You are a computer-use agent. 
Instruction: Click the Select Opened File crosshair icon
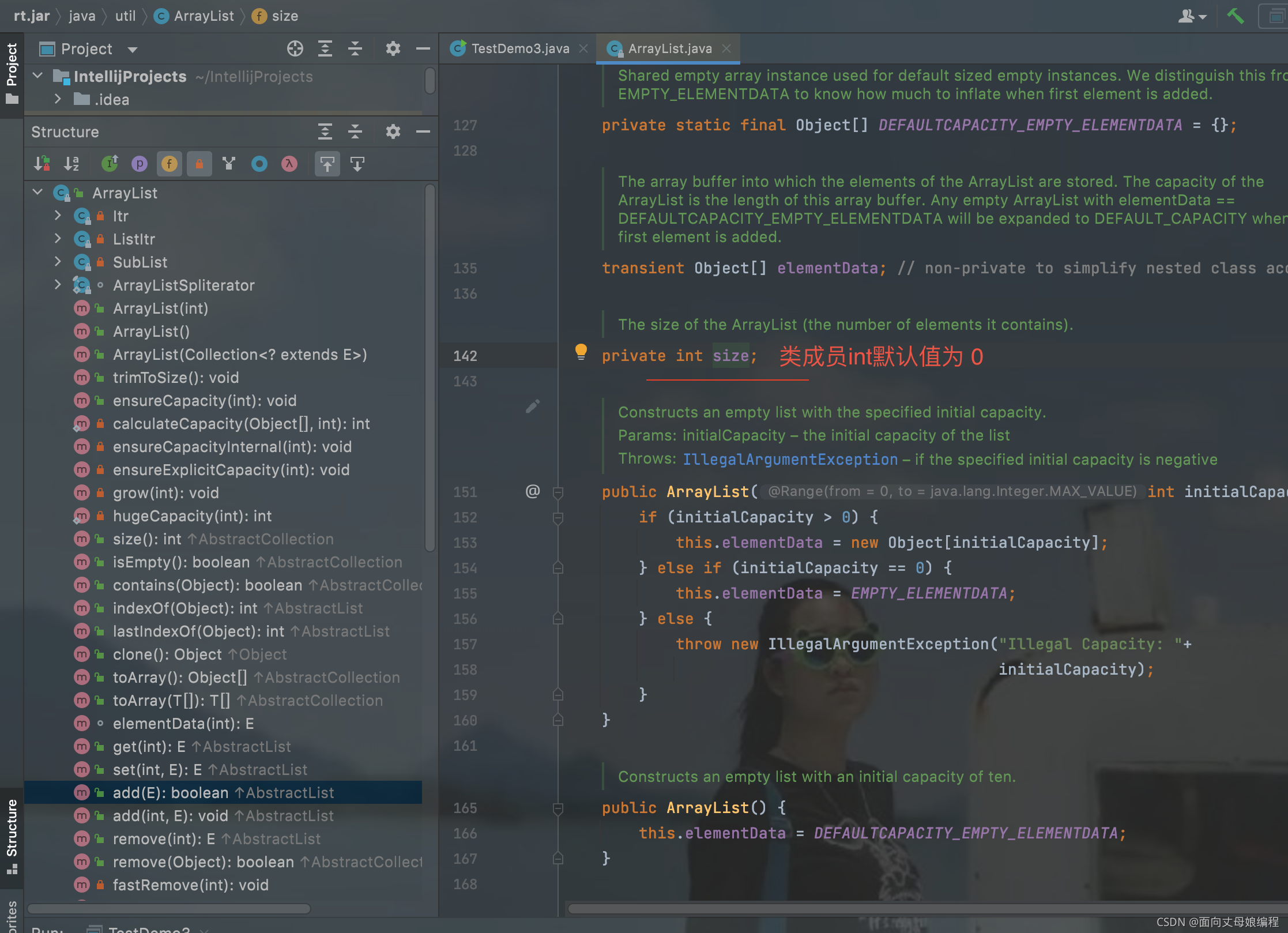pyautogui.click(x=295, y=49)
